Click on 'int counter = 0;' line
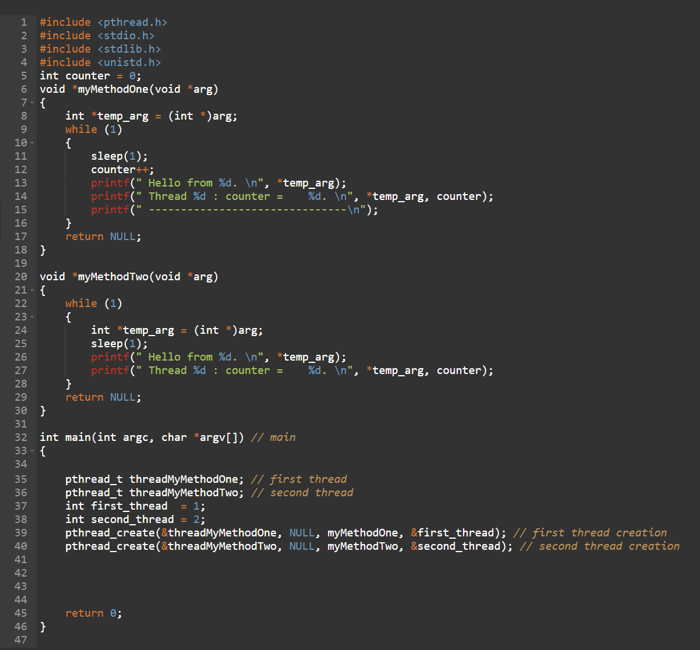 point(90,76)
